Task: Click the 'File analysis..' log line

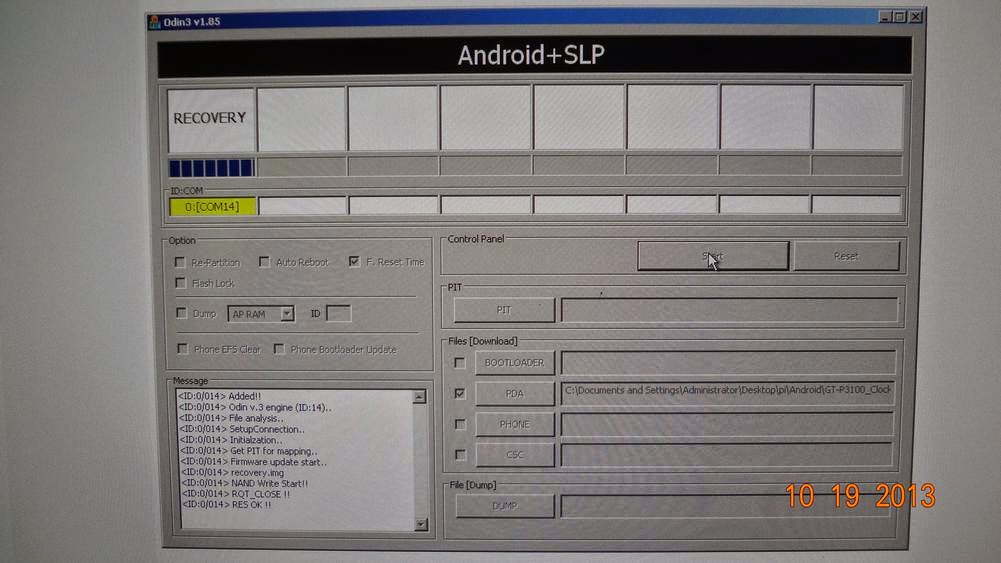Action: (x=231, y=418)
